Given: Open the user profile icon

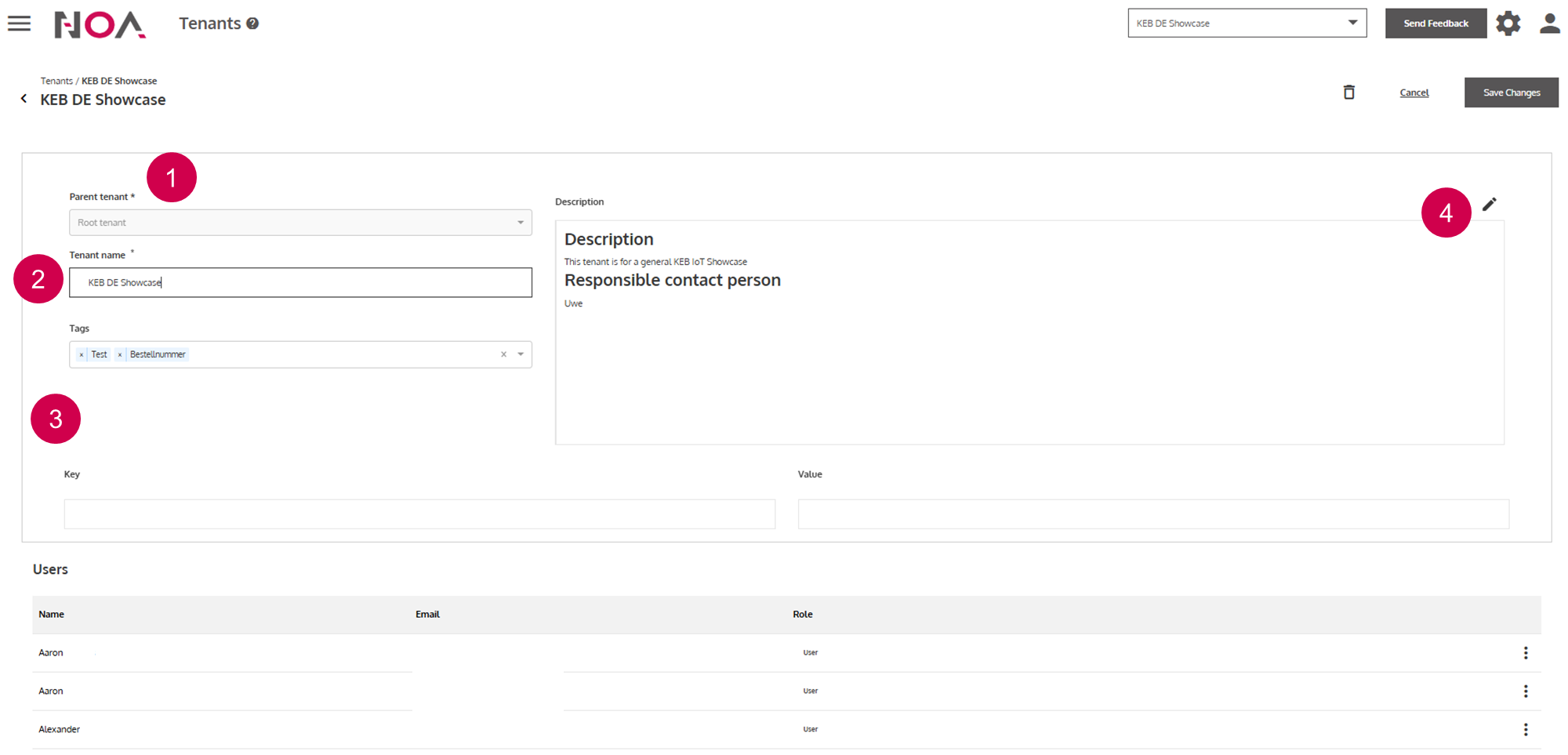Looking at the screenshot, I should (1549, 24).
